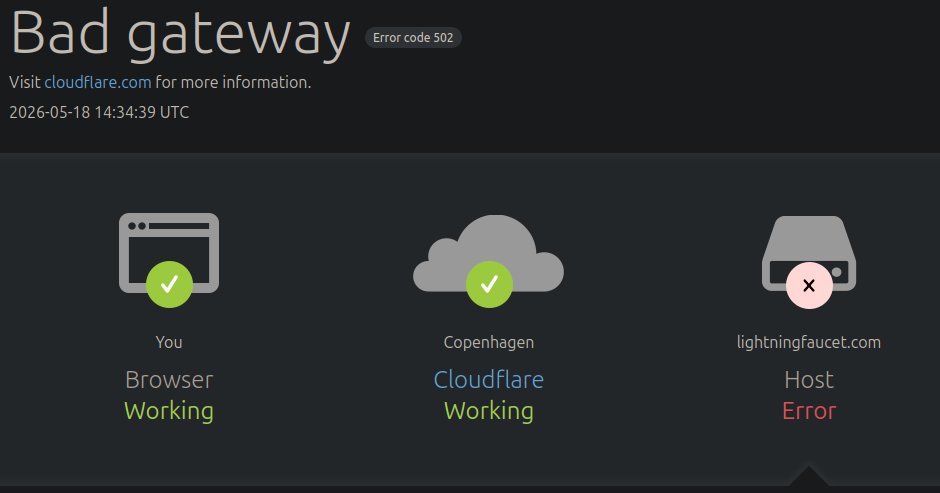940x493 pixels.
Task: Click the 'You' label
Action: 169,342
